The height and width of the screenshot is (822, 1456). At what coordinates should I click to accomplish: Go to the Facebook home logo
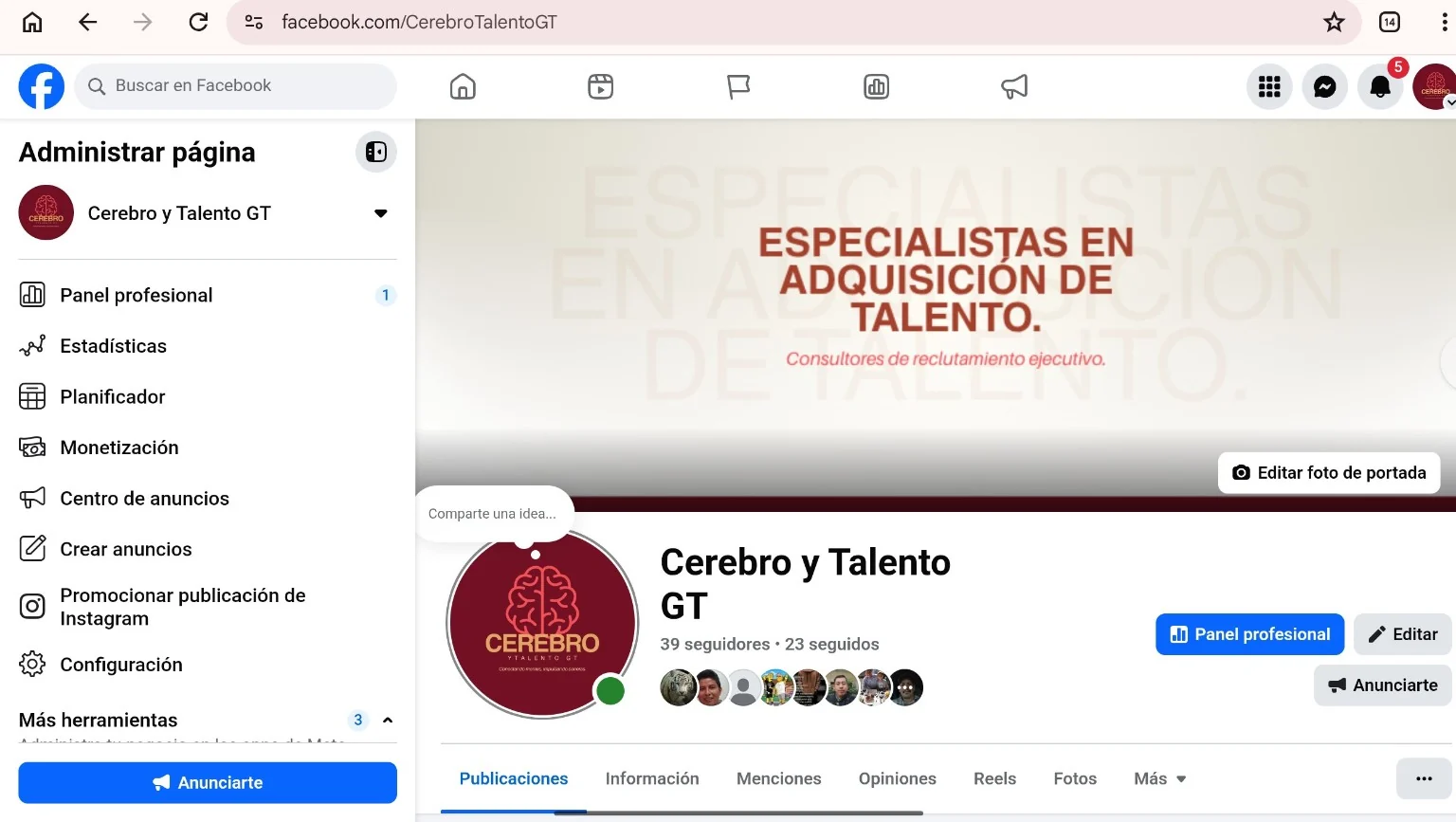click(42, 86)
